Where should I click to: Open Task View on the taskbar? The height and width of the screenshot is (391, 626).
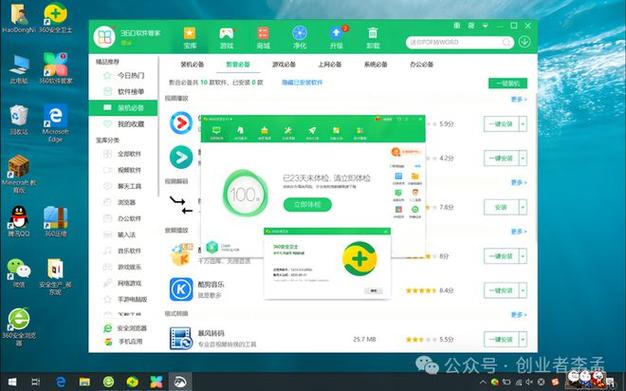[x=36, y=382]
